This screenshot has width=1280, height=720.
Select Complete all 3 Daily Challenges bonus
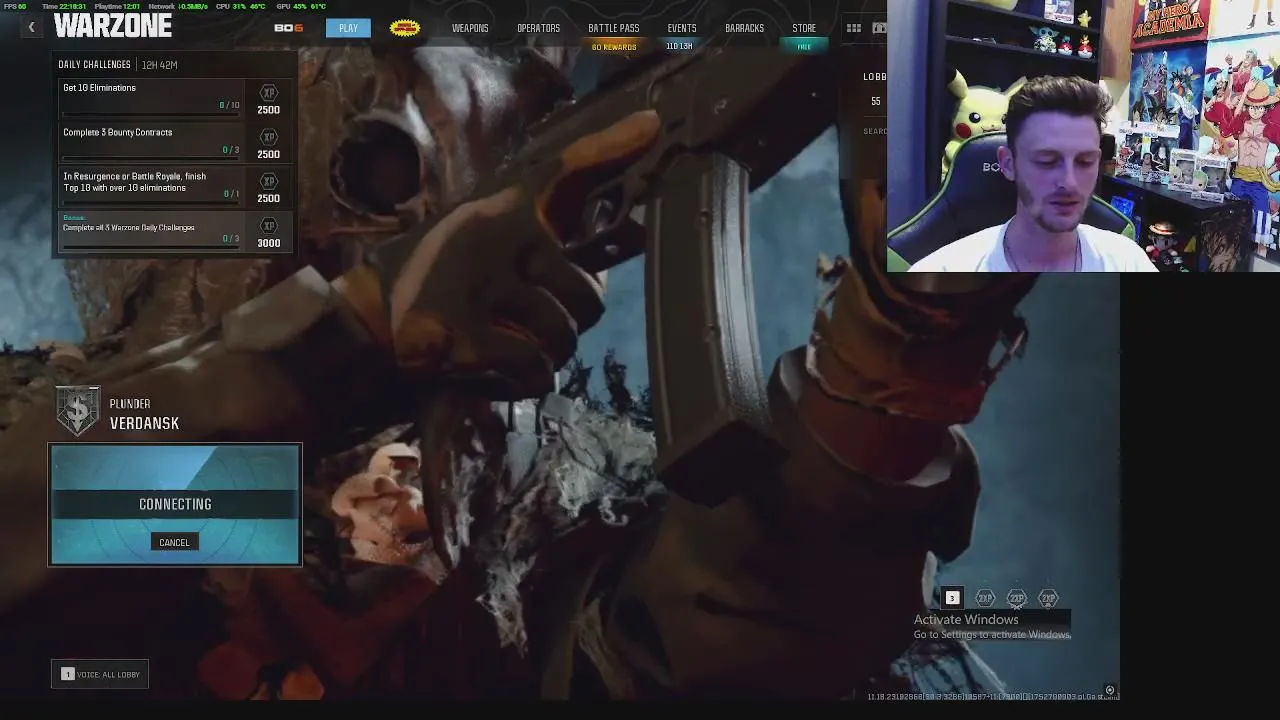click(173, 231)
